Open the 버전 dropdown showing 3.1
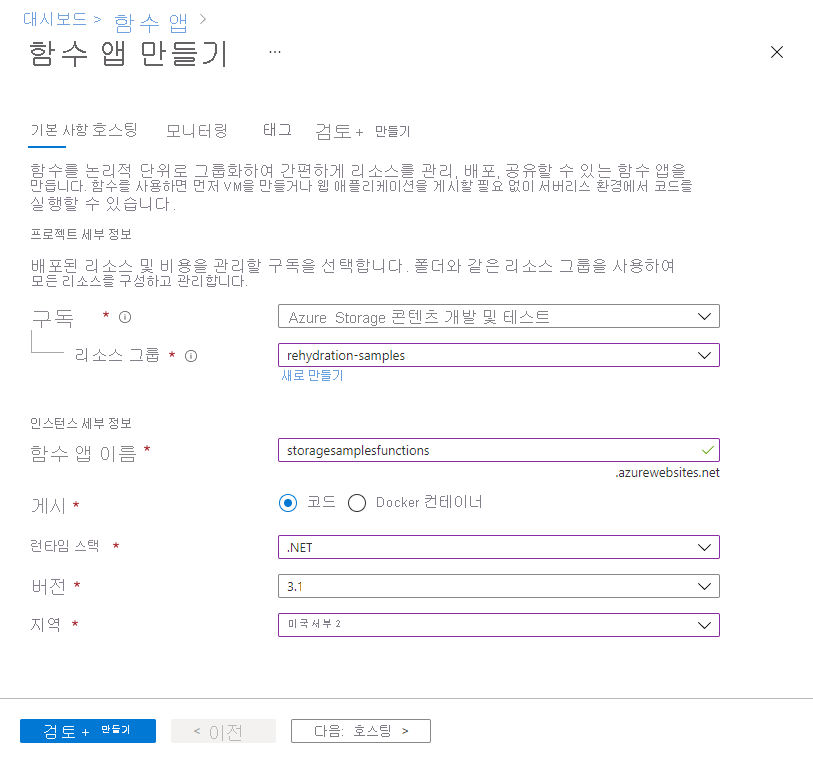The width and height of the screenshot is (813, 763). coord(498,586)
